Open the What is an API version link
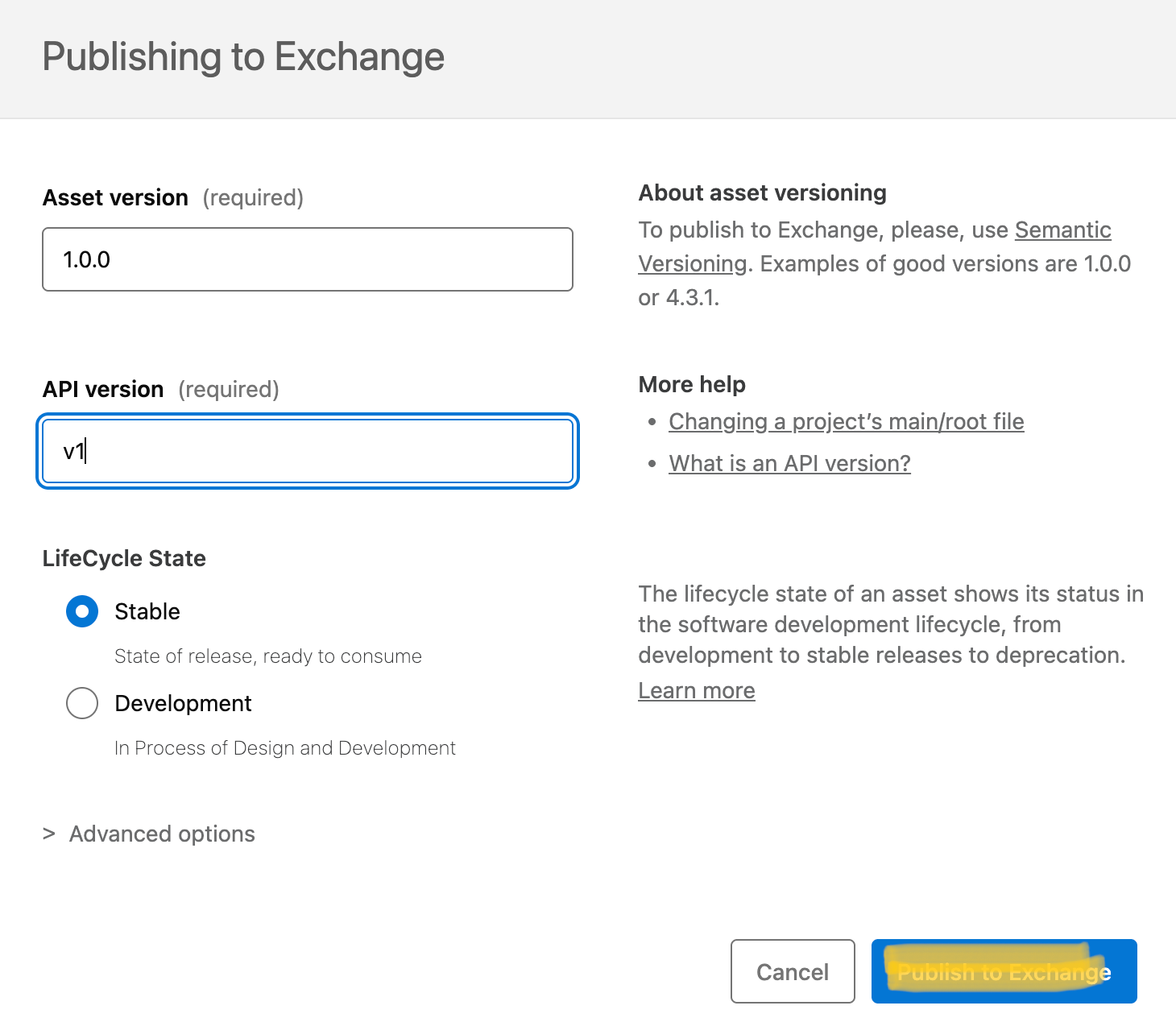This screenshot has height=1018, width=1176. coord(789,463)
